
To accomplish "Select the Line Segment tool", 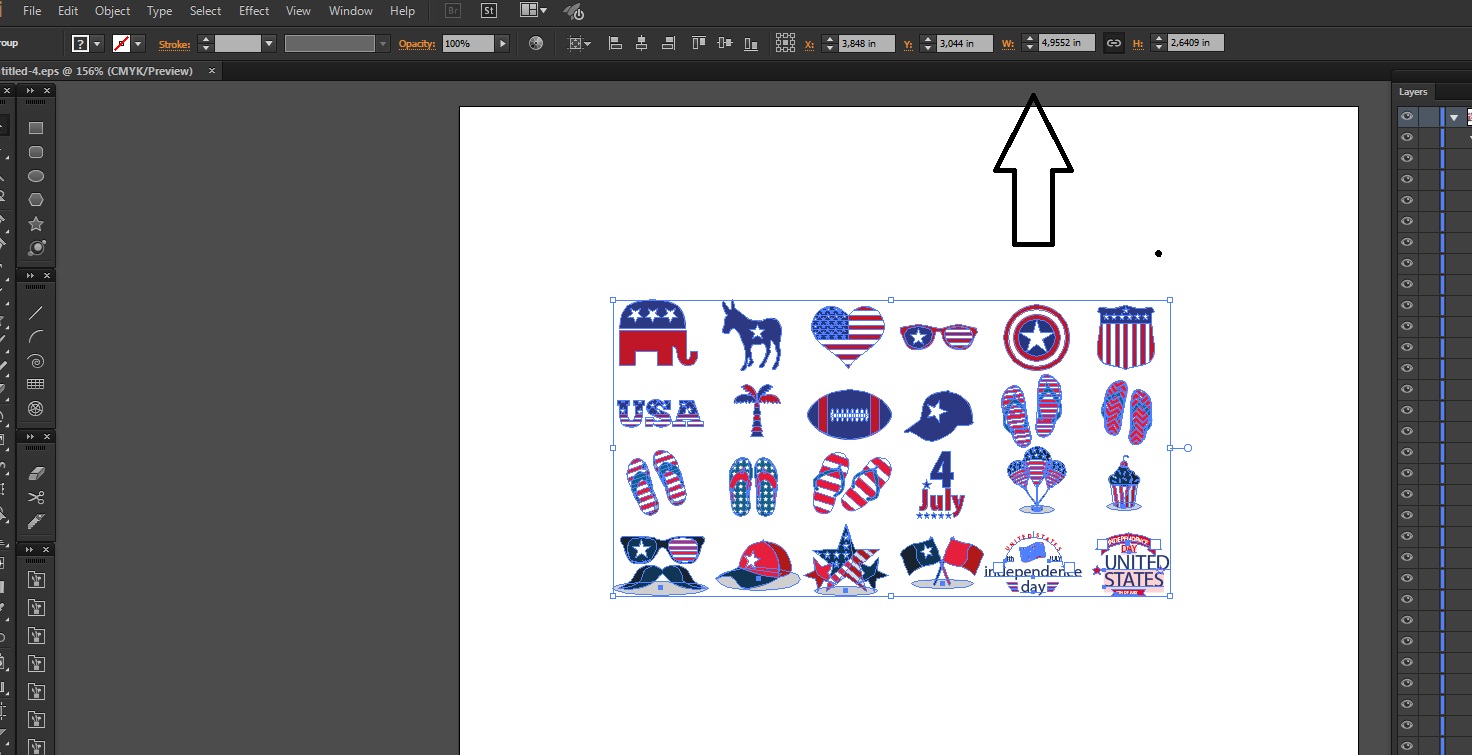I will 36,313.
